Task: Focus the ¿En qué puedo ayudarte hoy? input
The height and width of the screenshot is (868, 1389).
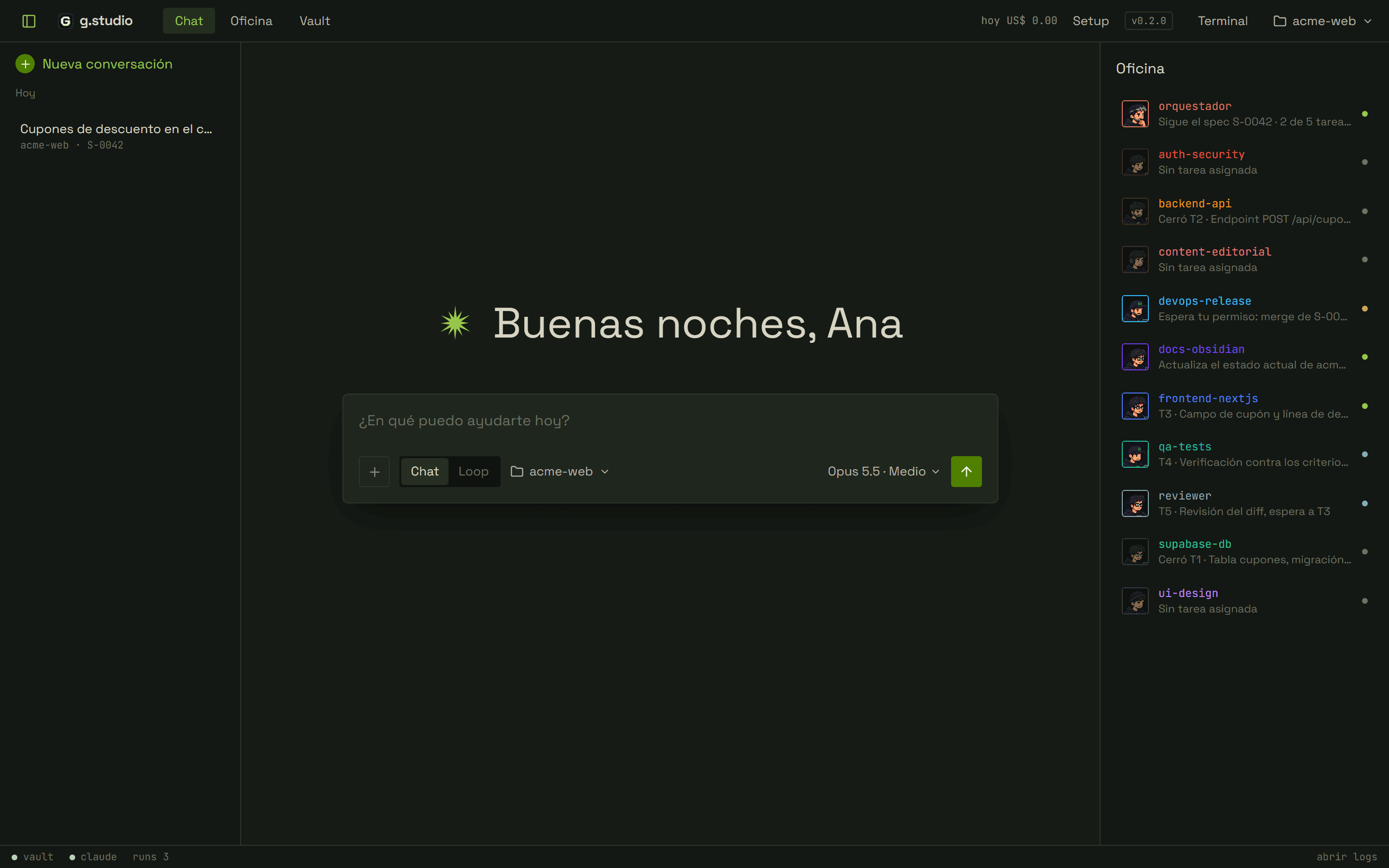Action: (670, 421)
